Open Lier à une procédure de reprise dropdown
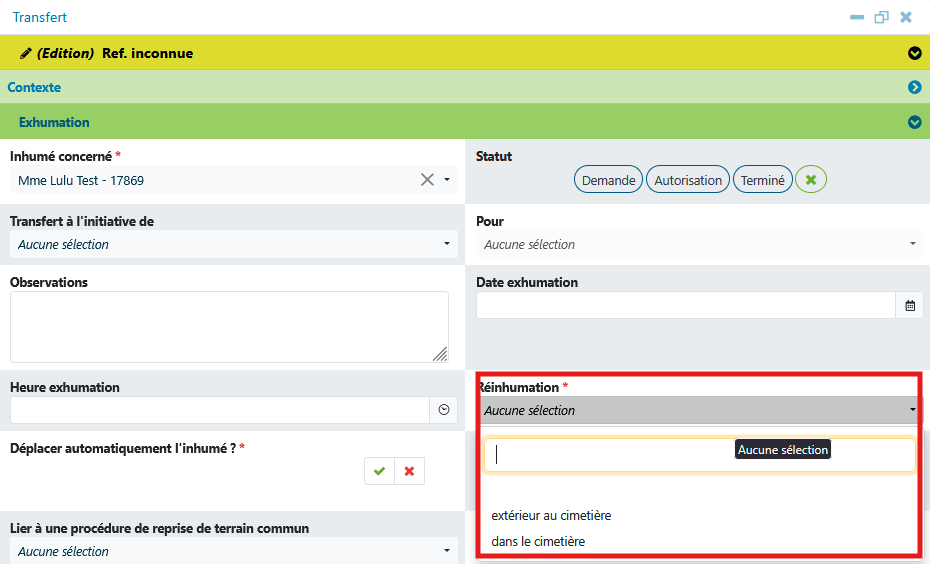The image size is (930, 564). tap(234, 551)
